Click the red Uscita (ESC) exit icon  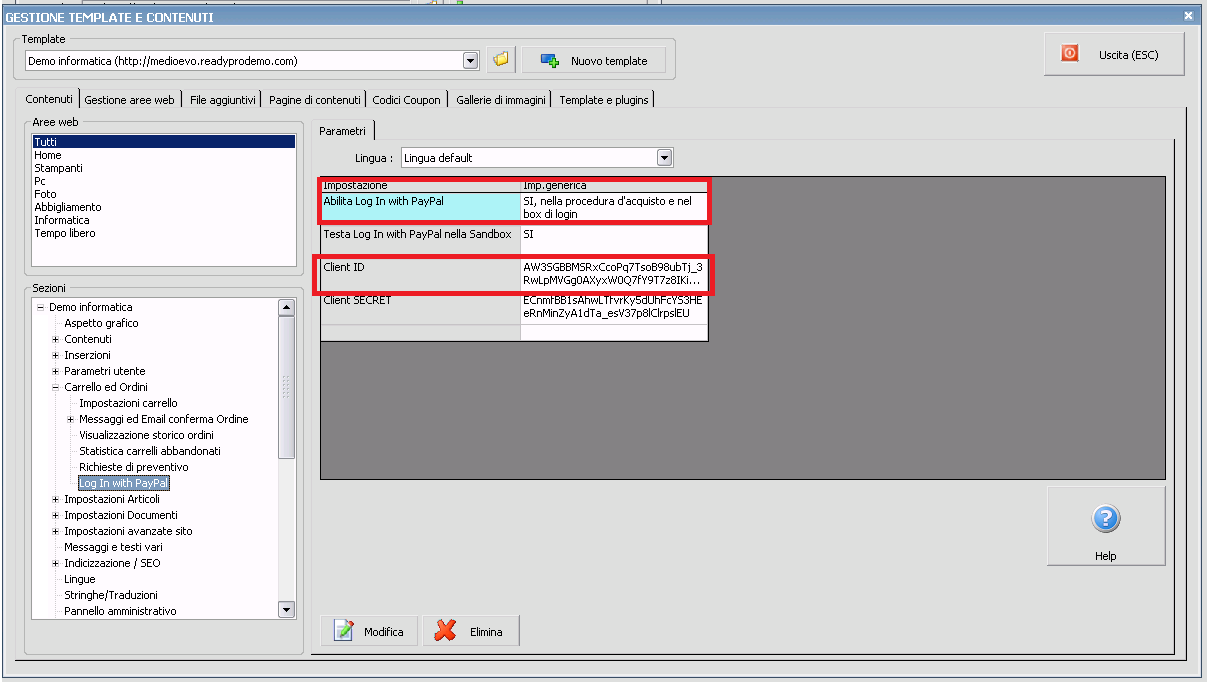click(1070, 54)
